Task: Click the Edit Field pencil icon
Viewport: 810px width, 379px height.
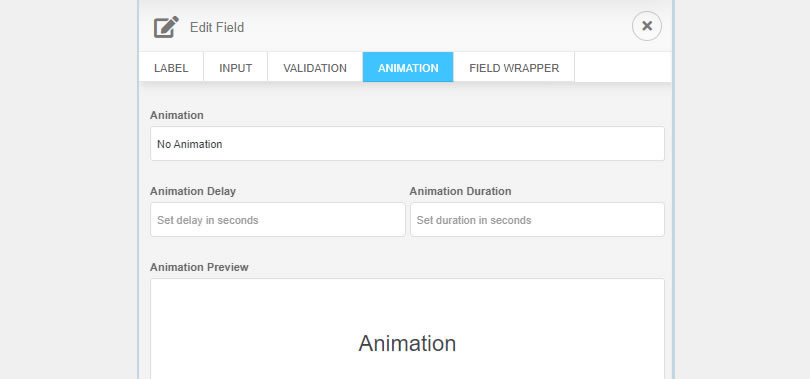Action: (166, 27)
